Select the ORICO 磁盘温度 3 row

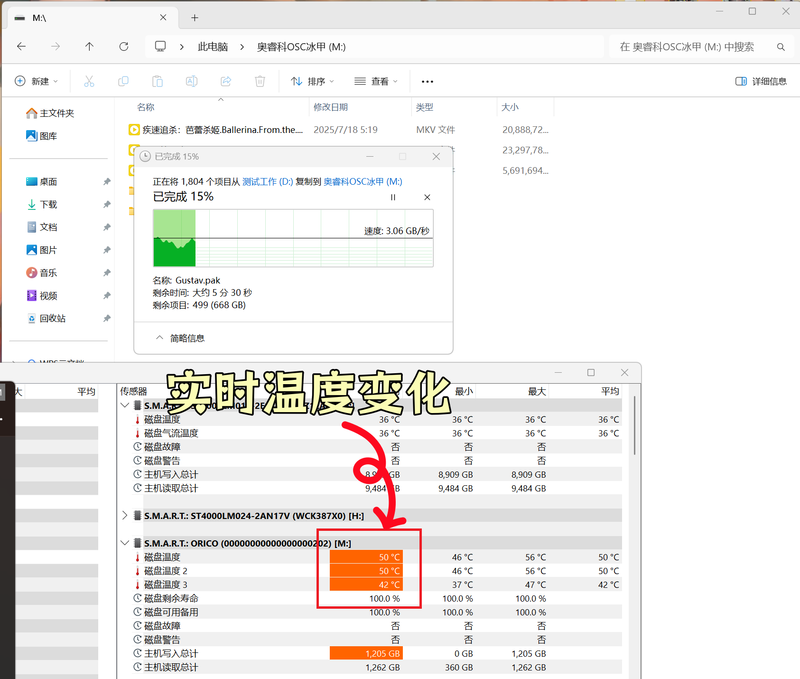(x=377, y=585)
